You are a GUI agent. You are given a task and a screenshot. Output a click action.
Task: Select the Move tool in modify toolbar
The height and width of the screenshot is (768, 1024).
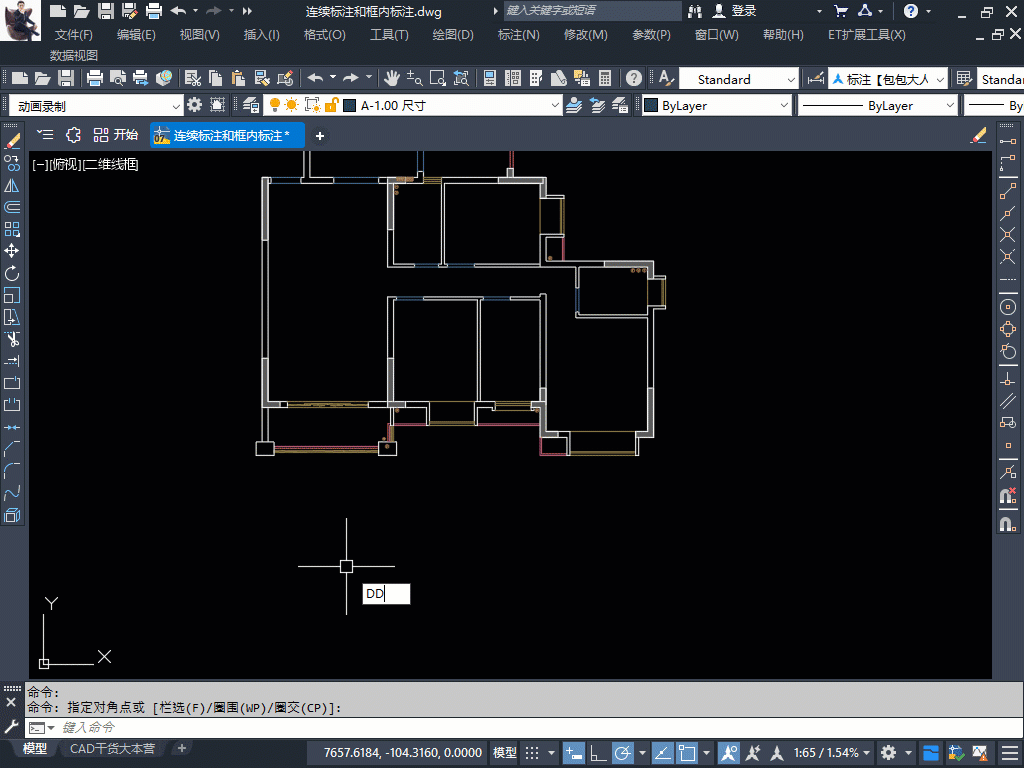click(x=12, y=251)
